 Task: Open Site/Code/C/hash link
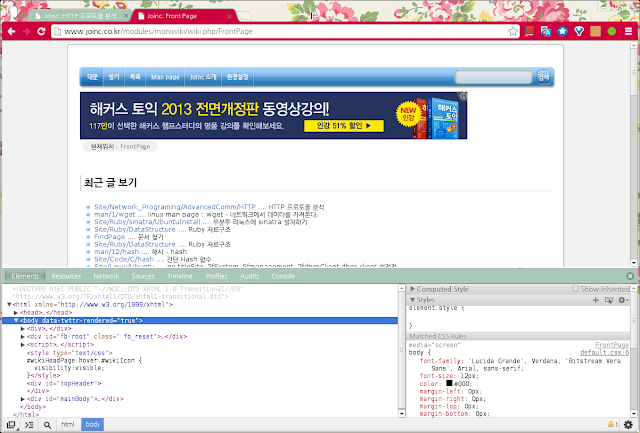124,259
